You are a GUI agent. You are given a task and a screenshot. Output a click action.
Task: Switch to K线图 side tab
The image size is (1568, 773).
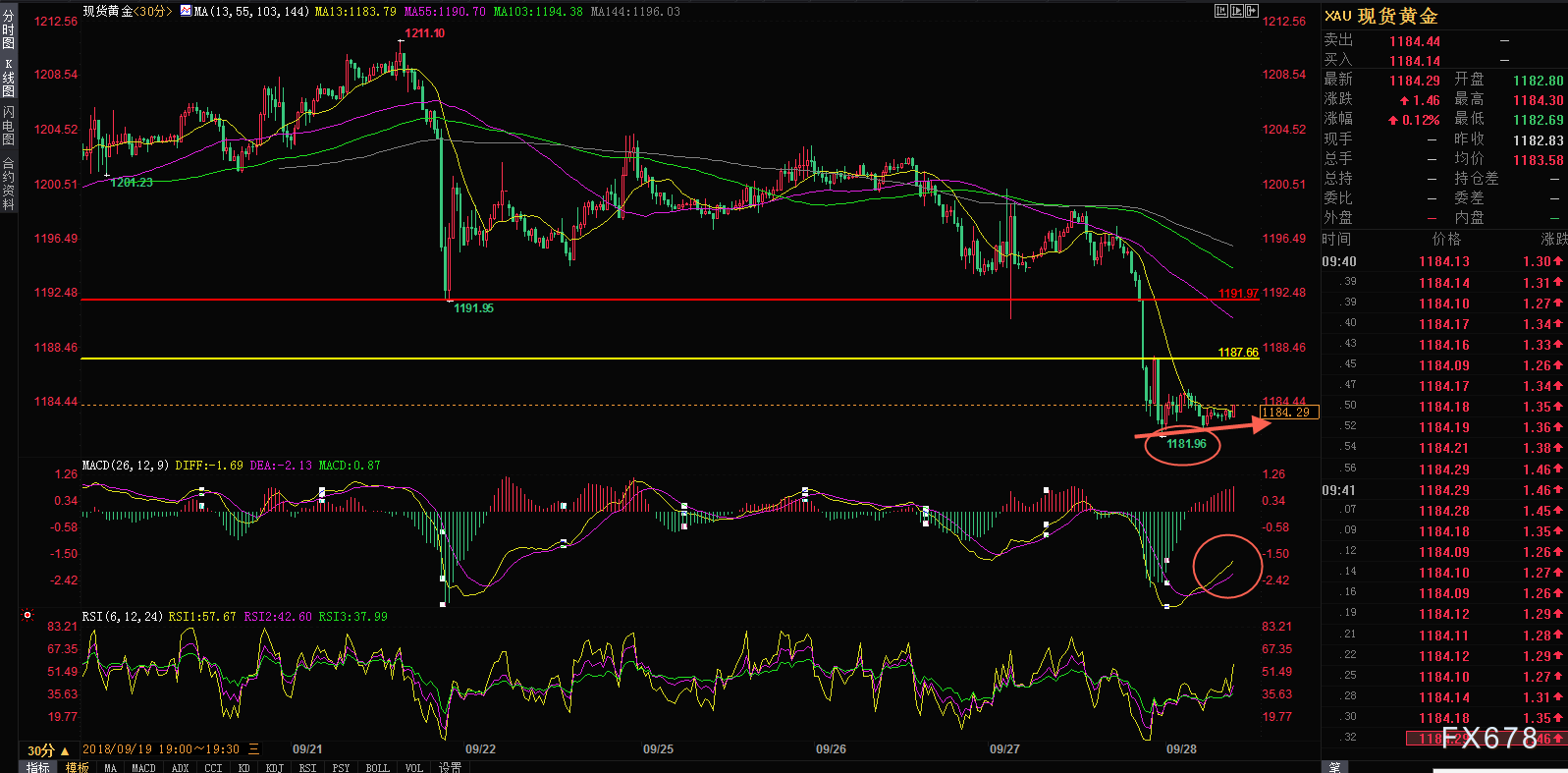coord(9,78)
